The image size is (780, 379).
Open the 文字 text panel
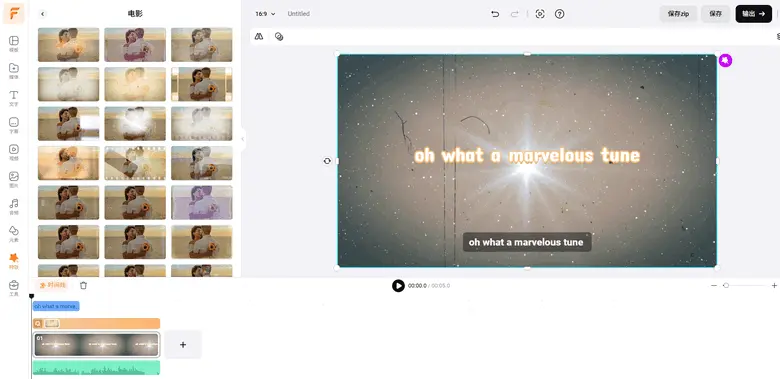pos(13,98)
